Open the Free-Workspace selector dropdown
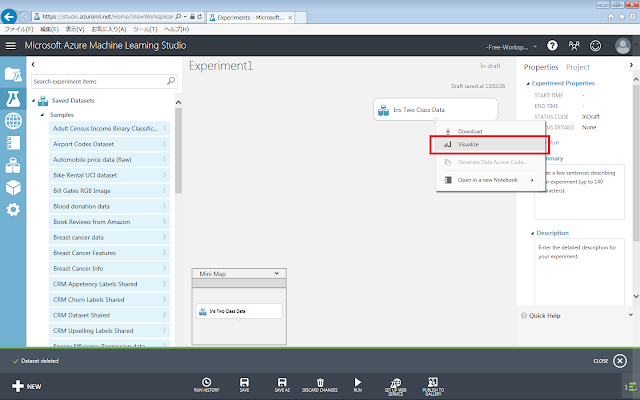 [511, 47]
